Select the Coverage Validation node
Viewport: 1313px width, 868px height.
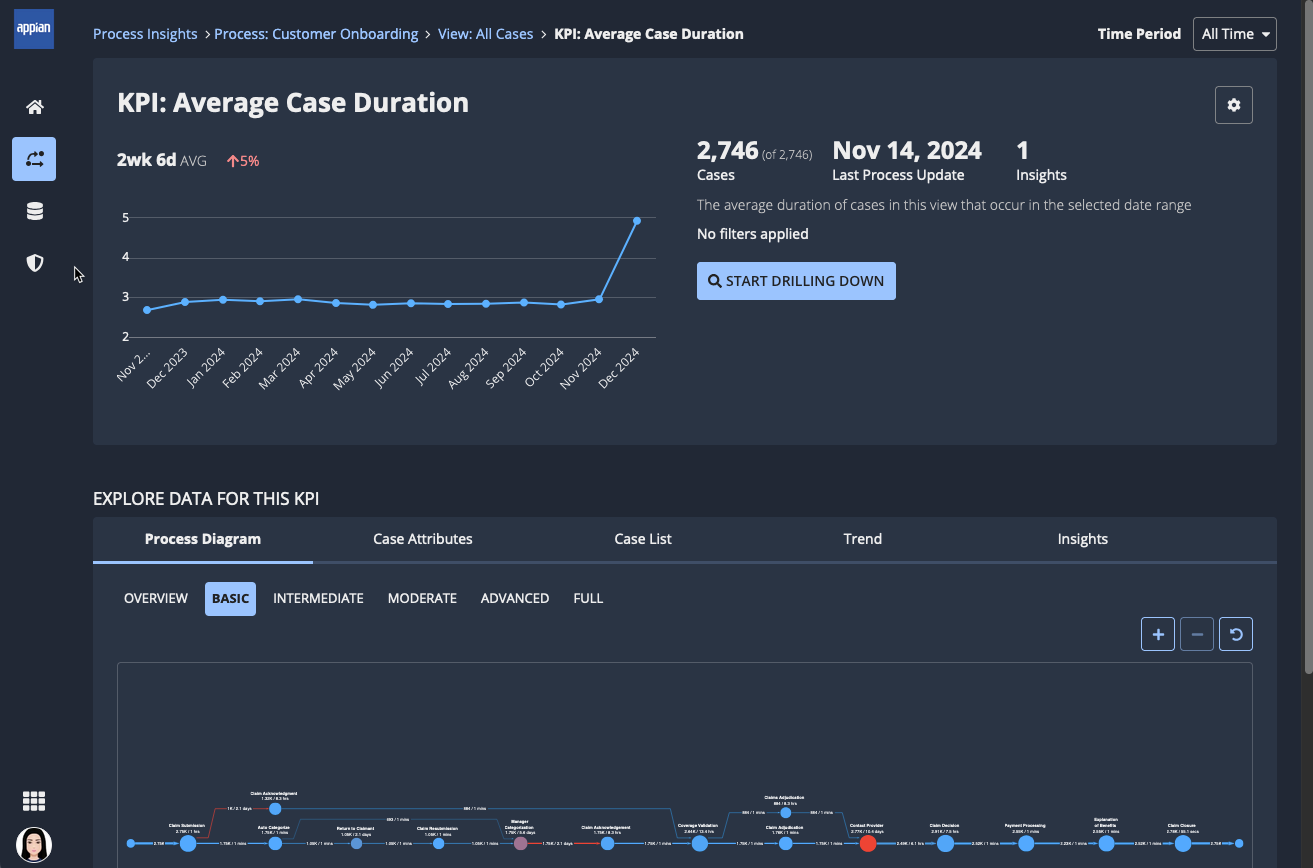pyautogui.click(x=699, y=844)
